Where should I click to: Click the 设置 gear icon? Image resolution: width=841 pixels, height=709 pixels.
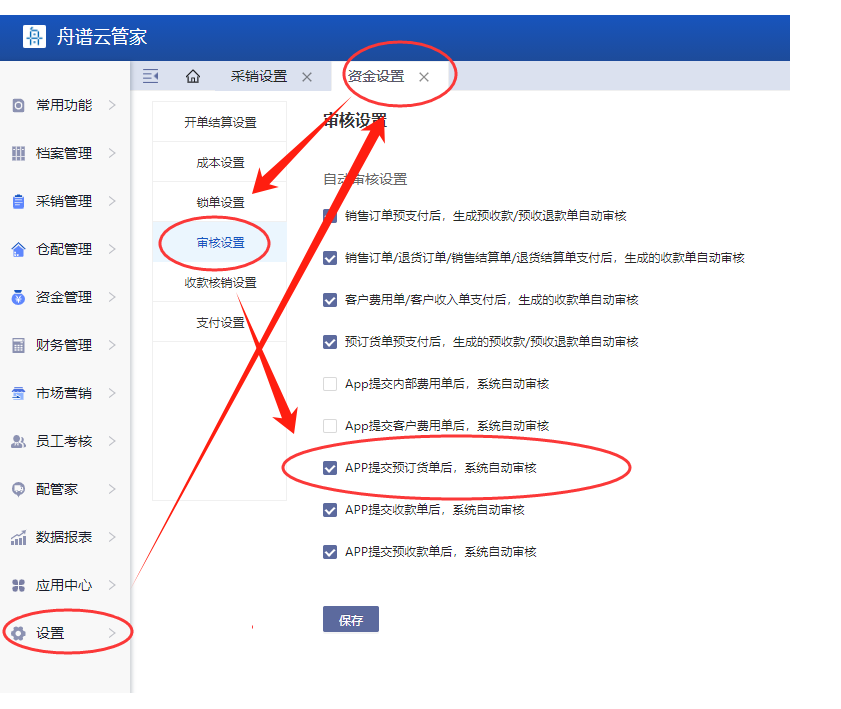click(x=18, y=633)
